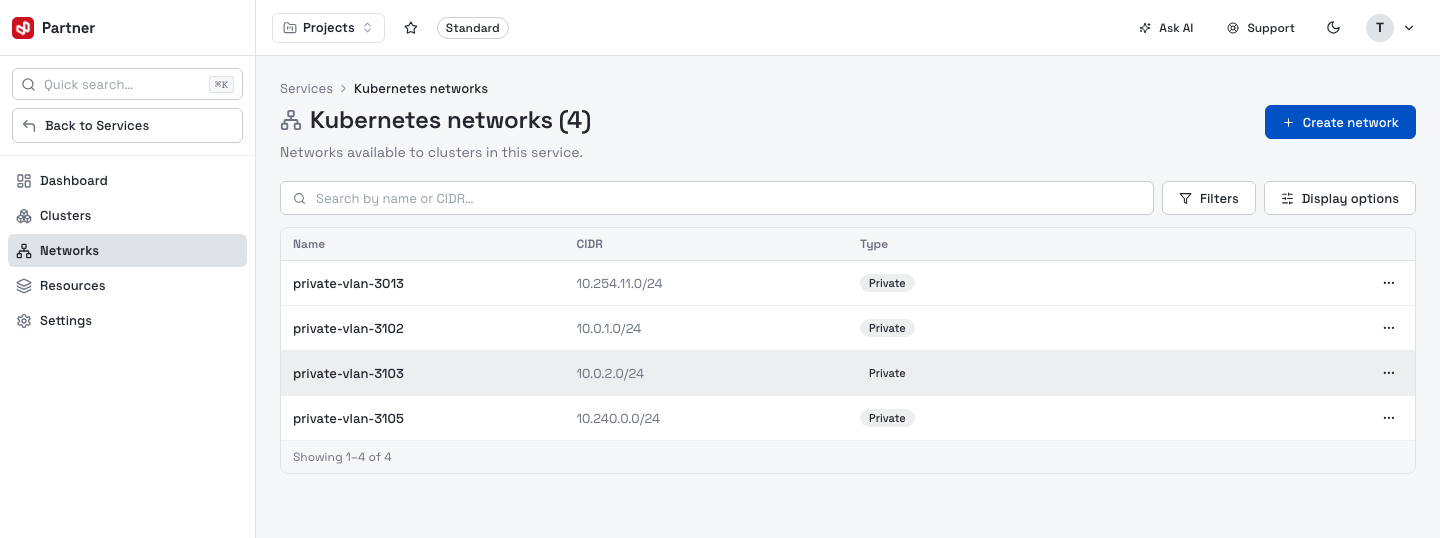Open private-vlan-3103 network row

(x=848, y=373)
